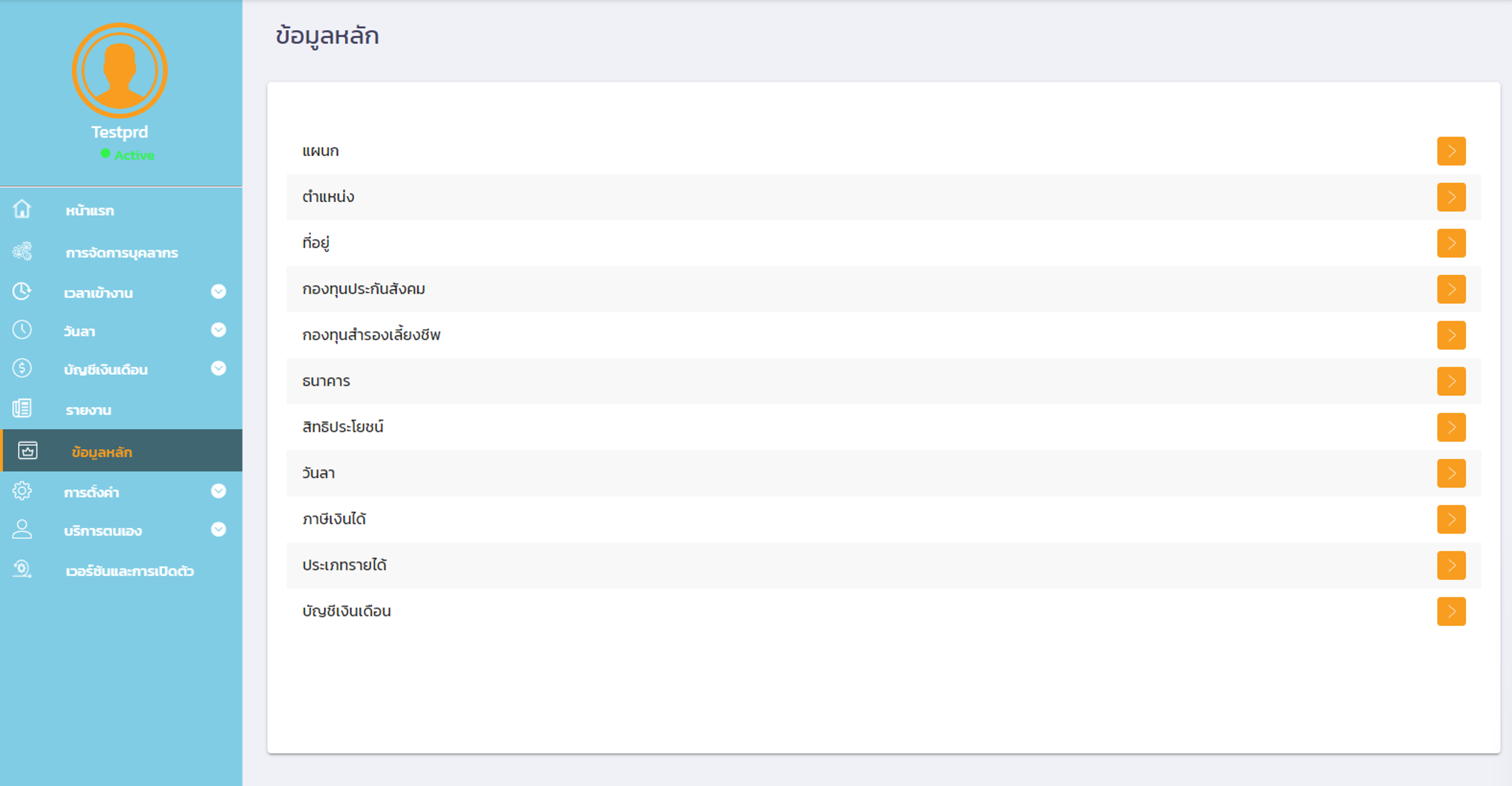Click the version and release icon
This screenshot has height=786, width=1512.
coord(22,570)
